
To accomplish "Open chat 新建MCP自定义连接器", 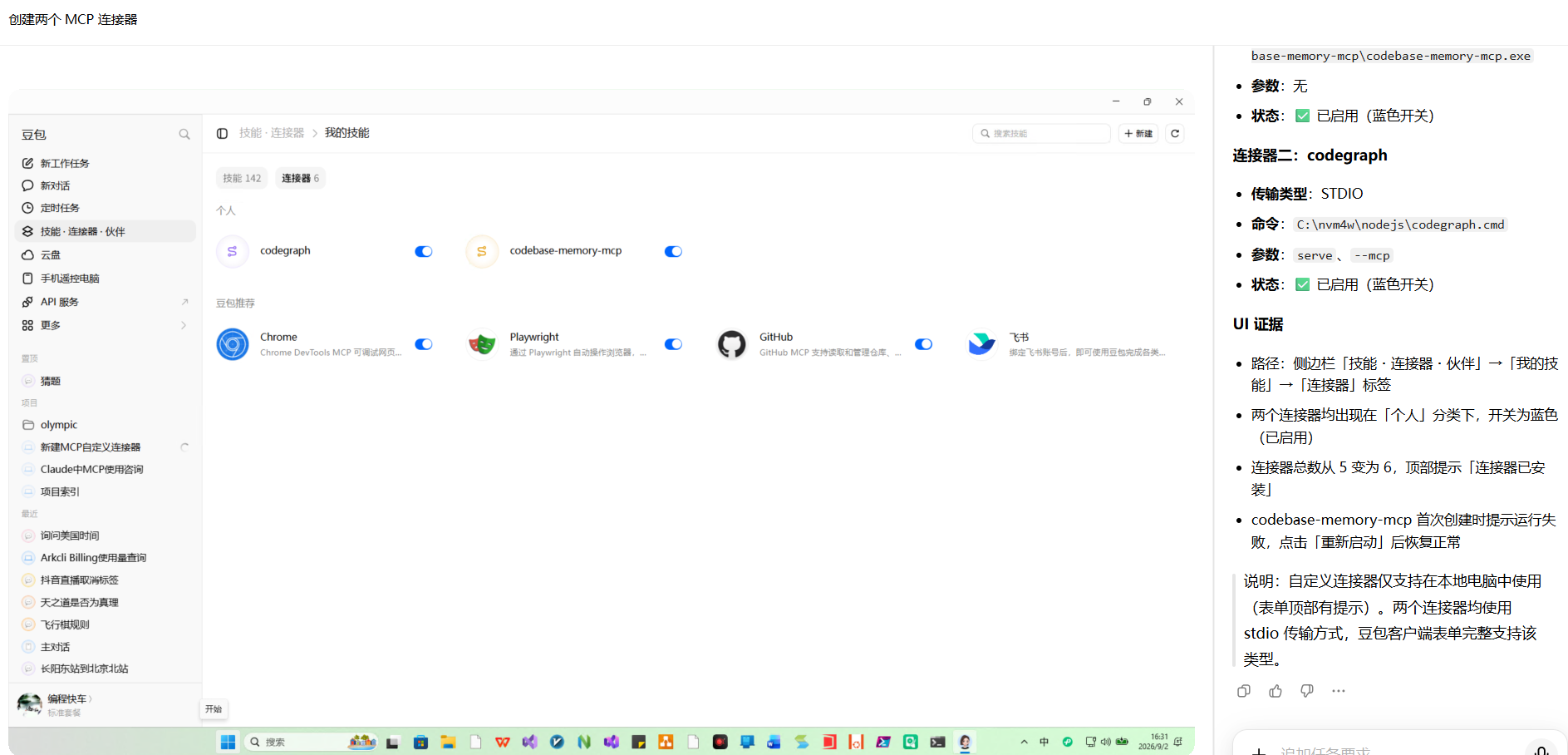I will (x=106, y=447).
